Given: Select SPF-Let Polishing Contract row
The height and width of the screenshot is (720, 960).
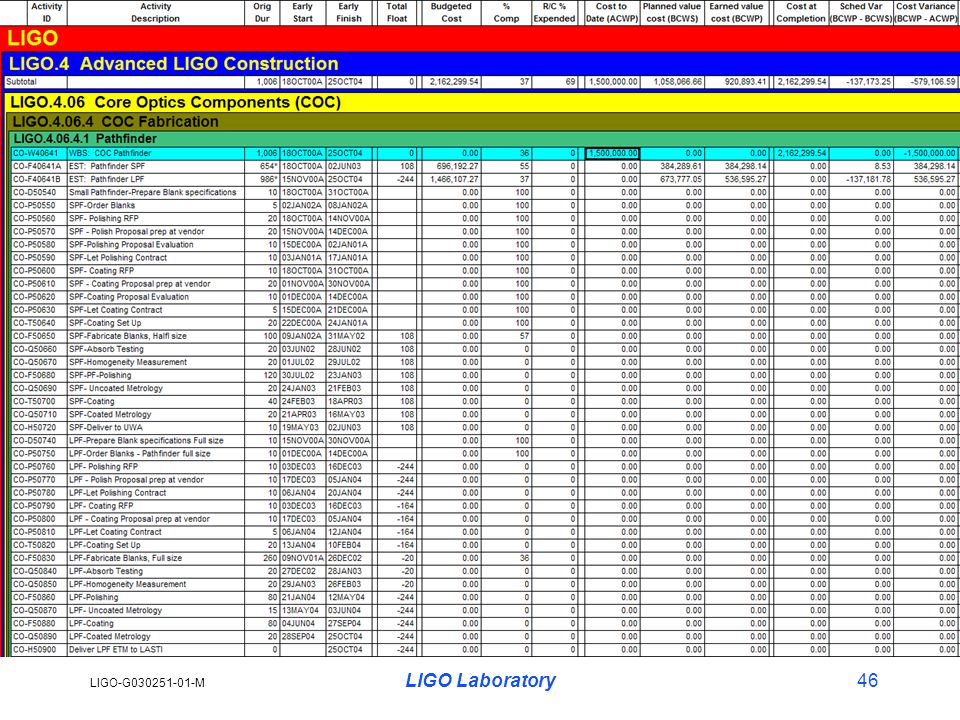Looking at the screenshot, I should pos(486,258).
